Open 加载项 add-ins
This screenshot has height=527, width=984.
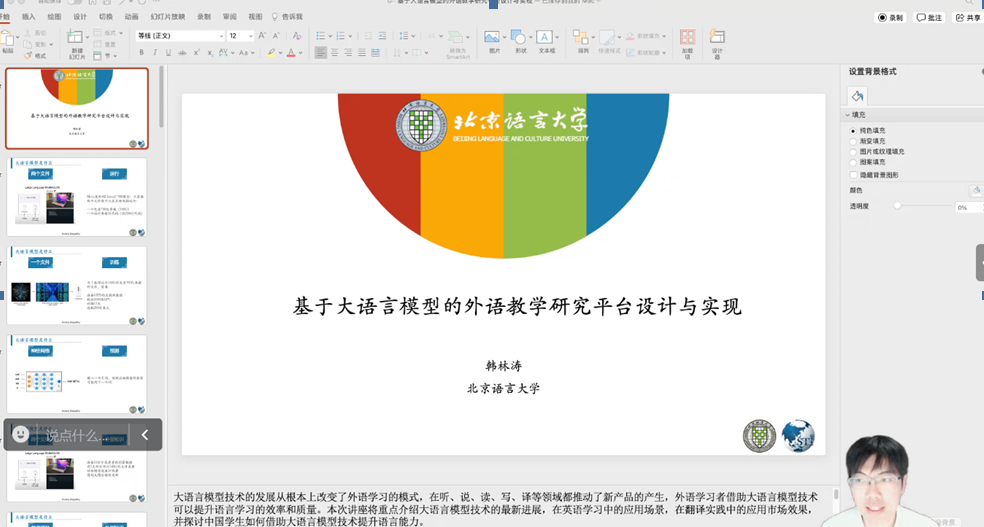pyautogui.click(x=687, y=43)
